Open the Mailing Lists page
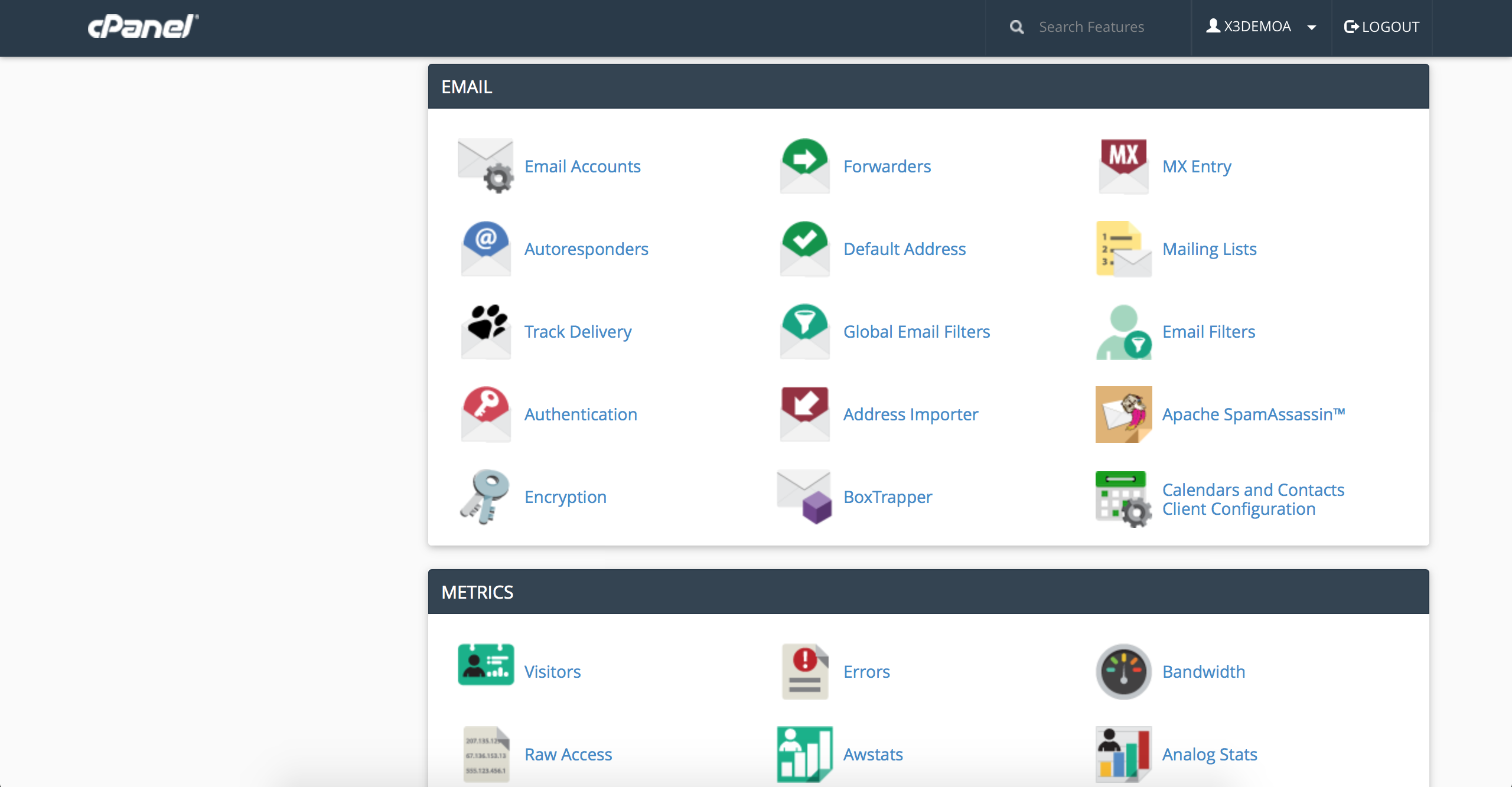This screenshot has width=1512, height=787. click(x=1210, y=249)
